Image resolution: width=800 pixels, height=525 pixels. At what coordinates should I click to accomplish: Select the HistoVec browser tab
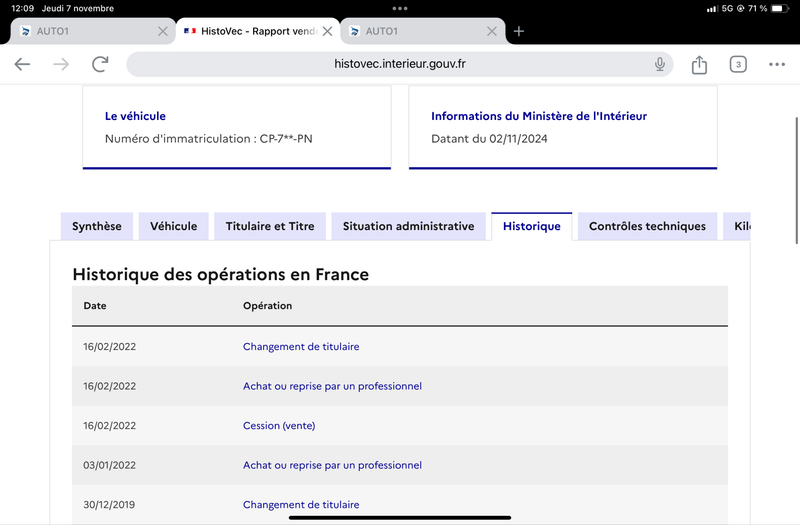(x=258, y=31)
